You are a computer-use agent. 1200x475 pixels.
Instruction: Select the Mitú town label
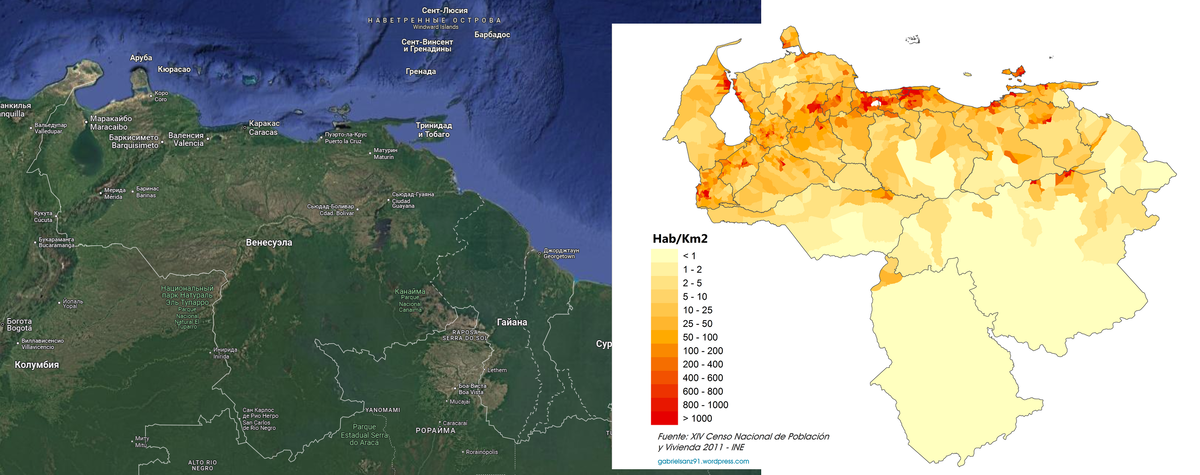pos(140,440)
